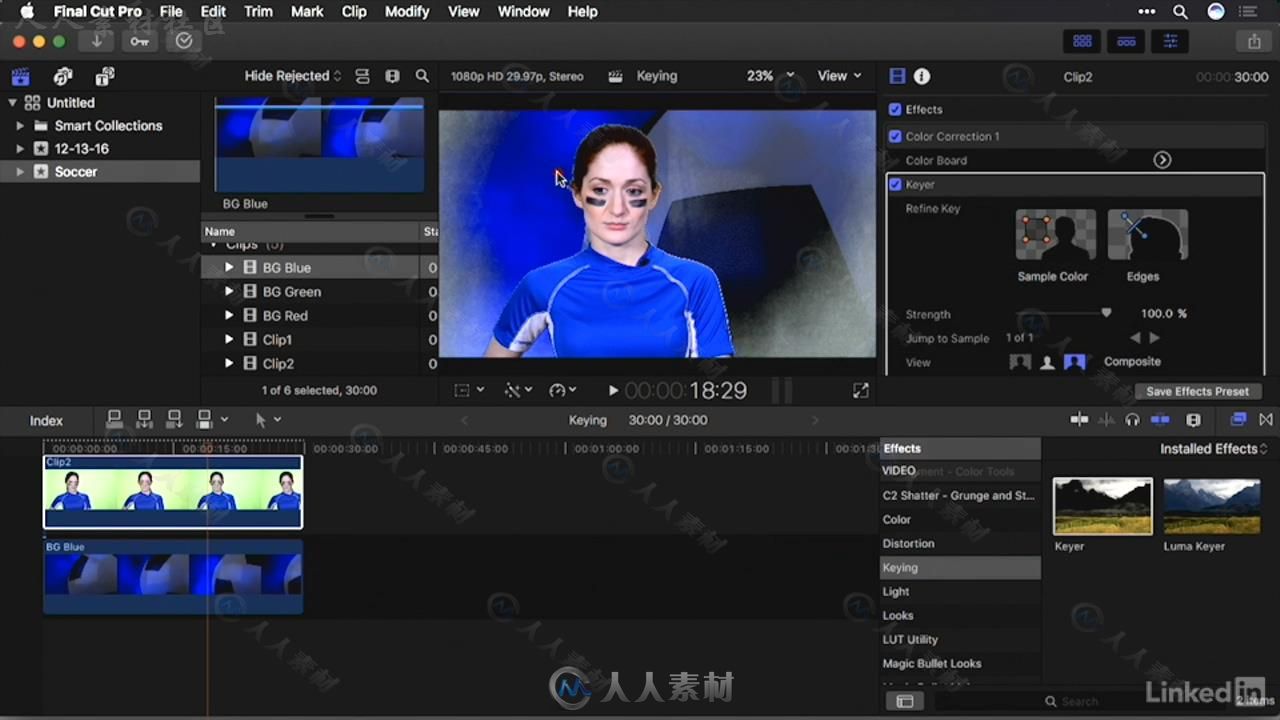Show the video inspector icon

(897, 76)
